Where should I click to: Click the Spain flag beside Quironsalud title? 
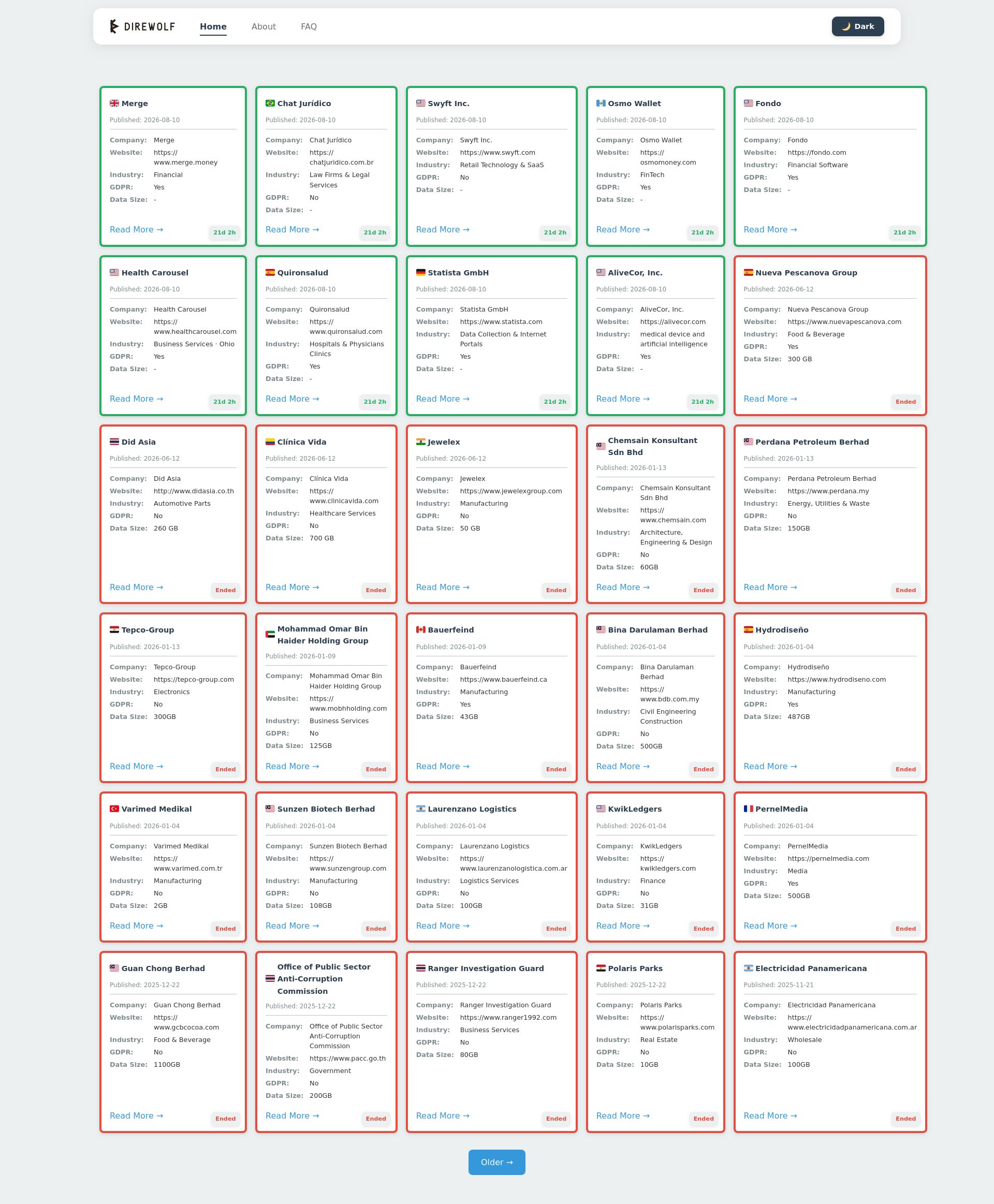click(270, 272)
